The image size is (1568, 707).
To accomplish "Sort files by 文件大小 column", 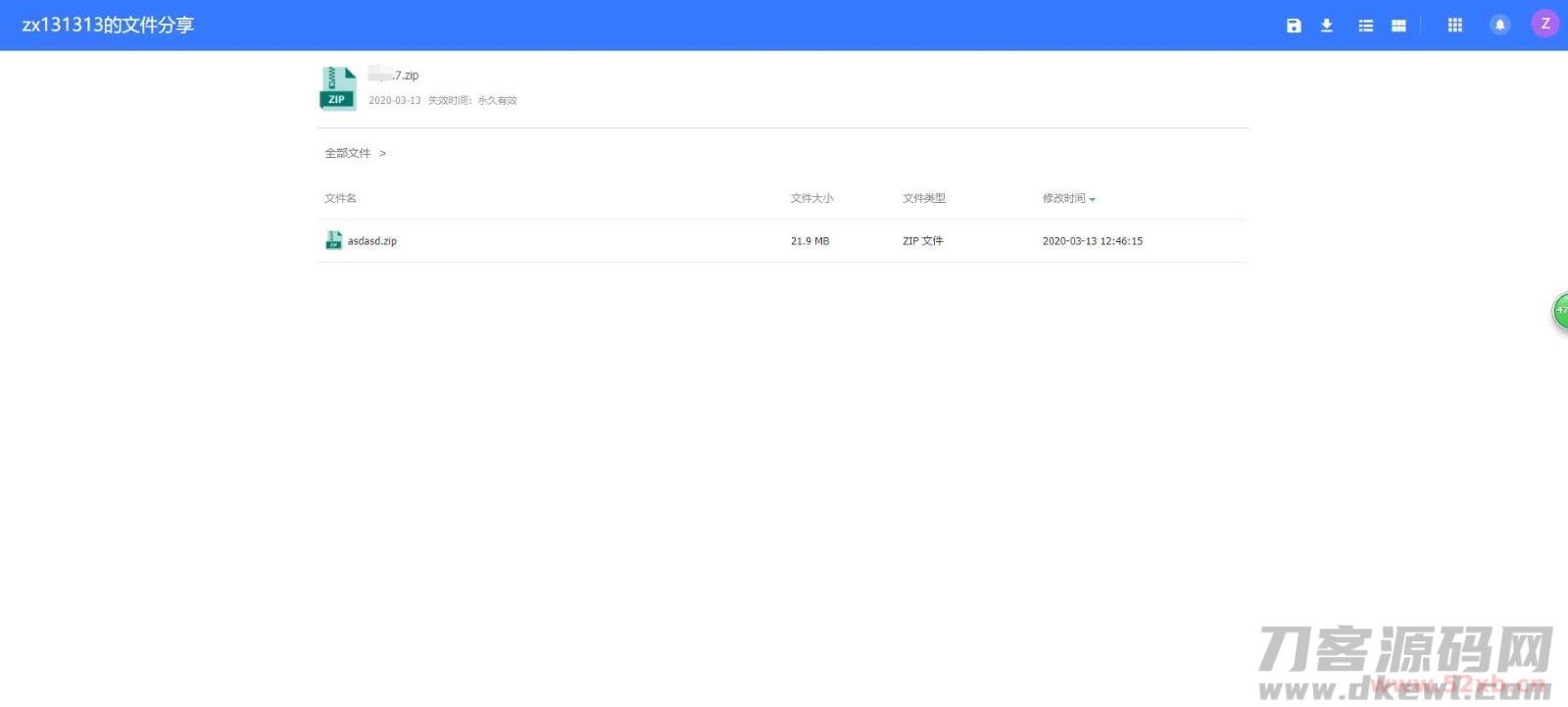I will pyautogui.click(x=811, y=198).
